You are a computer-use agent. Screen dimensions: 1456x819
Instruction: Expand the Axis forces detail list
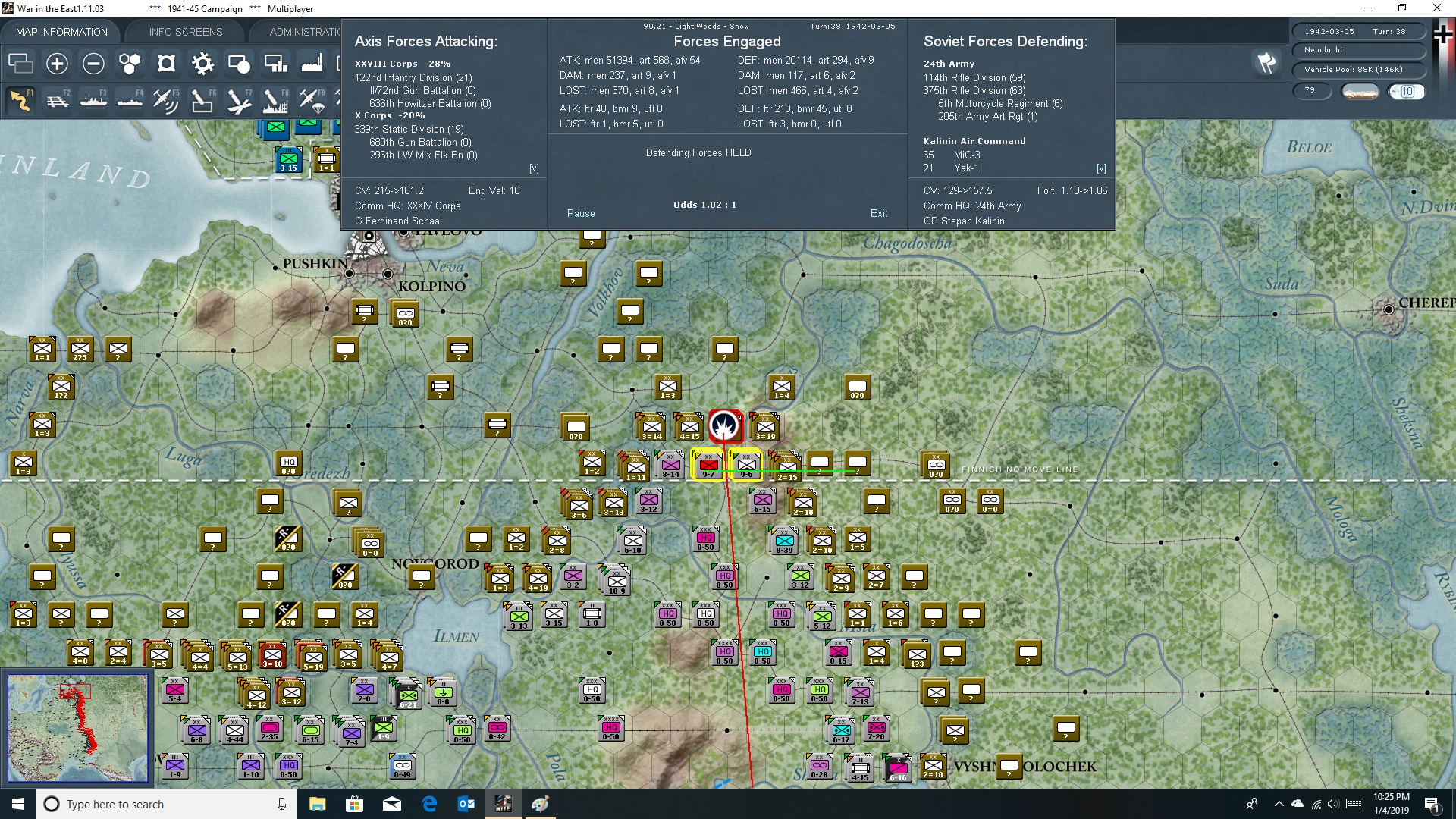[x=534, y=168]
